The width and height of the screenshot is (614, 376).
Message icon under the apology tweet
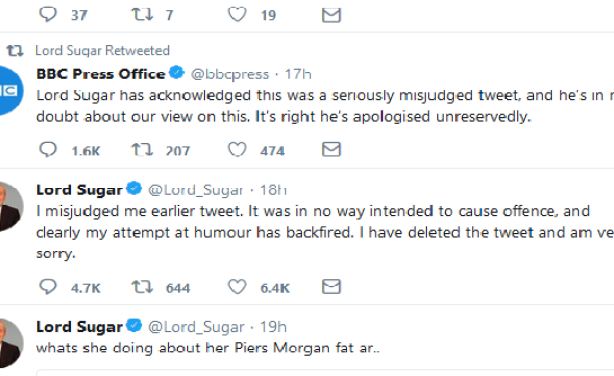click(x=331, y=286)
